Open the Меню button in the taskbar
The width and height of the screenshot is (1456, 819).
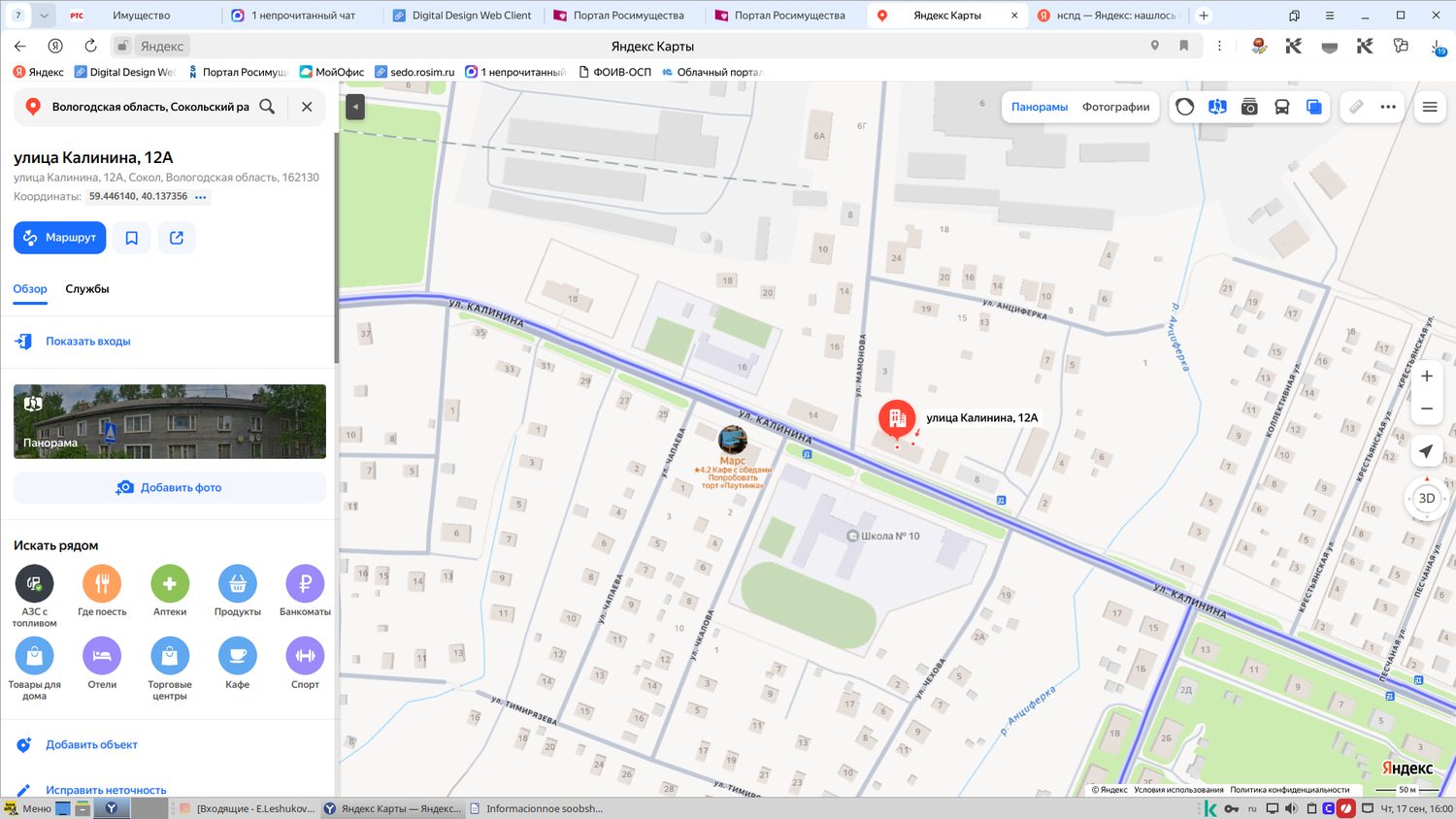pyautogui.click(x=27, y=808)
